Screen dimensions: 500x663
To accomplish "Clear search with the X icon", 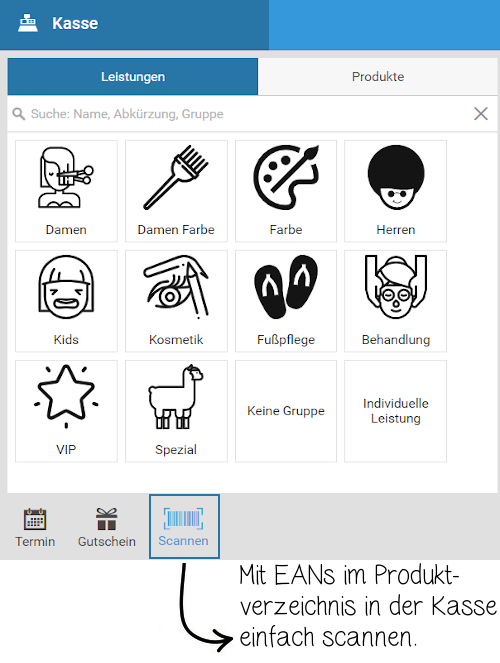I will [481, 114].
